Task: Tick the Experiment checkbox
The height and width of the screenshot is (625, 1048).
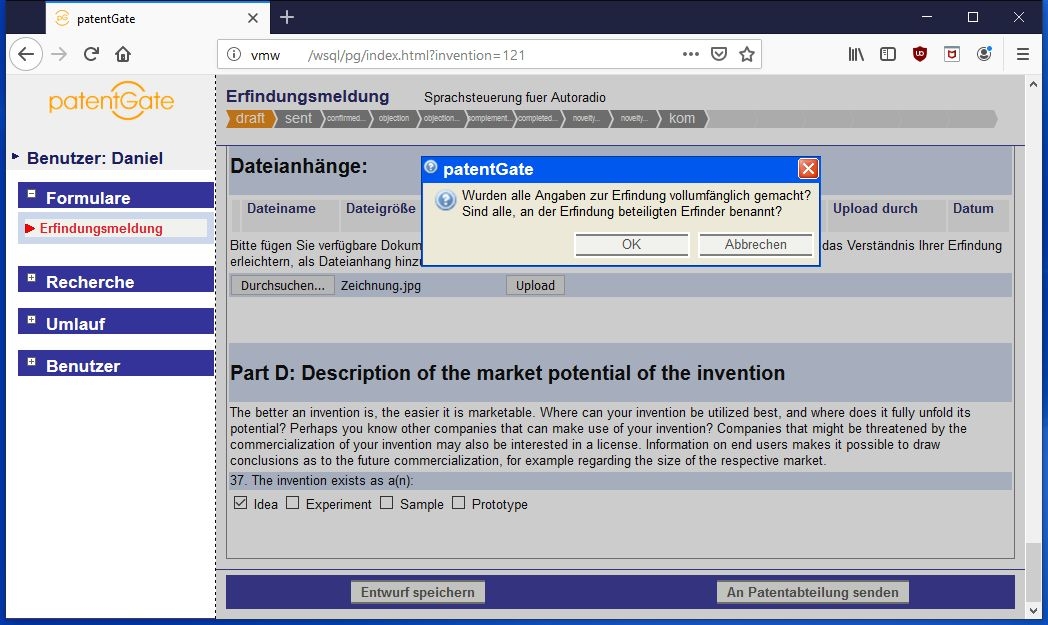Action: [293, 503]
